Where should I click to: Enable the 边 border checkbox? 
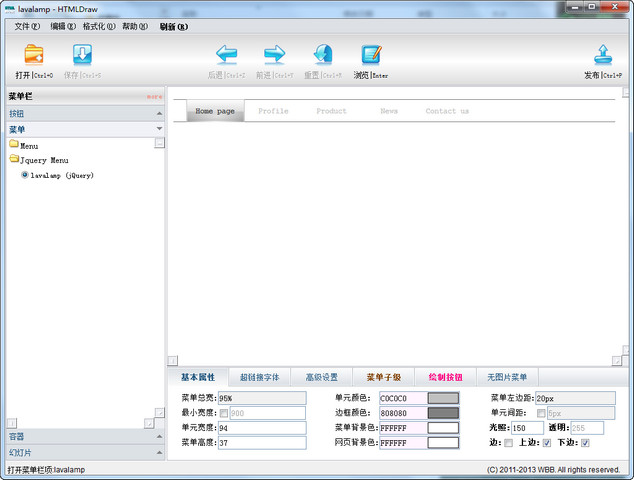509,443
